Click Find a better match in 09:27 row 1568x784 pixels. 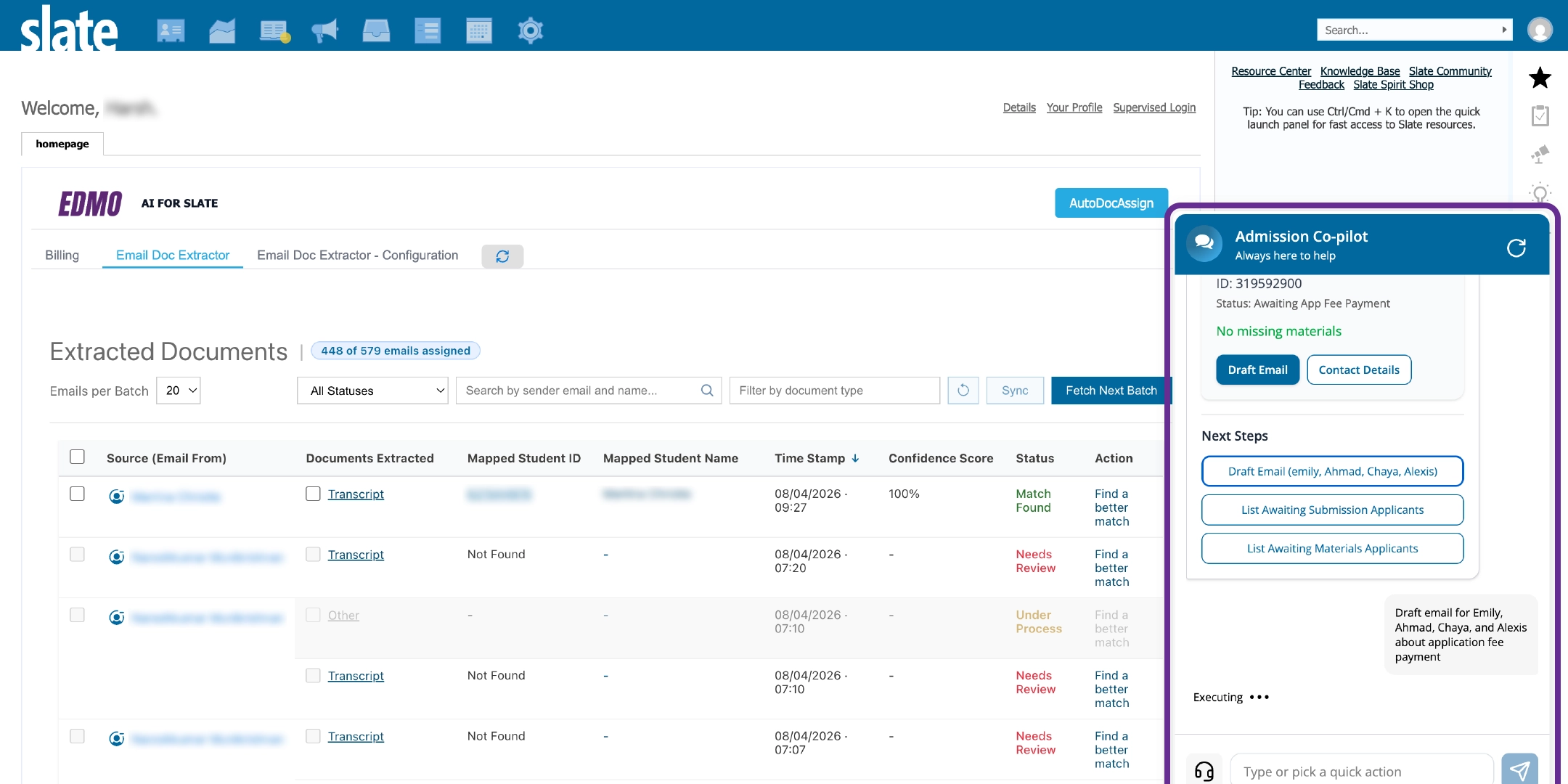1112,507
